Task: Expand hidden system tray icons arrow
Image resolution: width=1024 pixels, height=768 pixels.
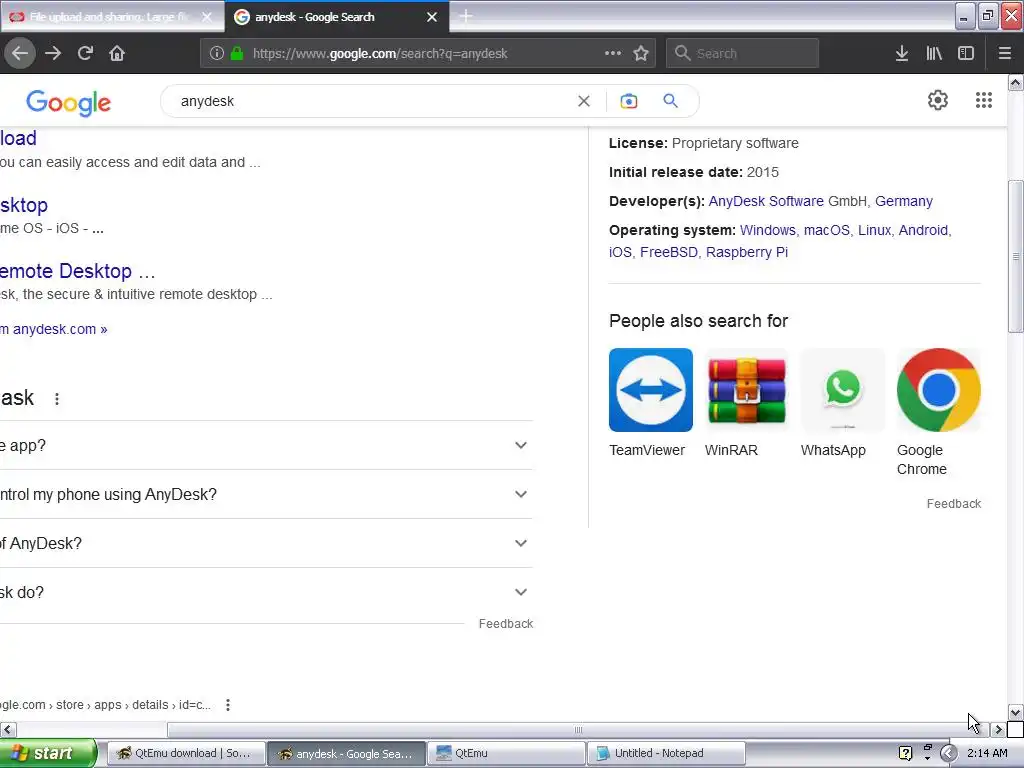Action: (949, 754)
